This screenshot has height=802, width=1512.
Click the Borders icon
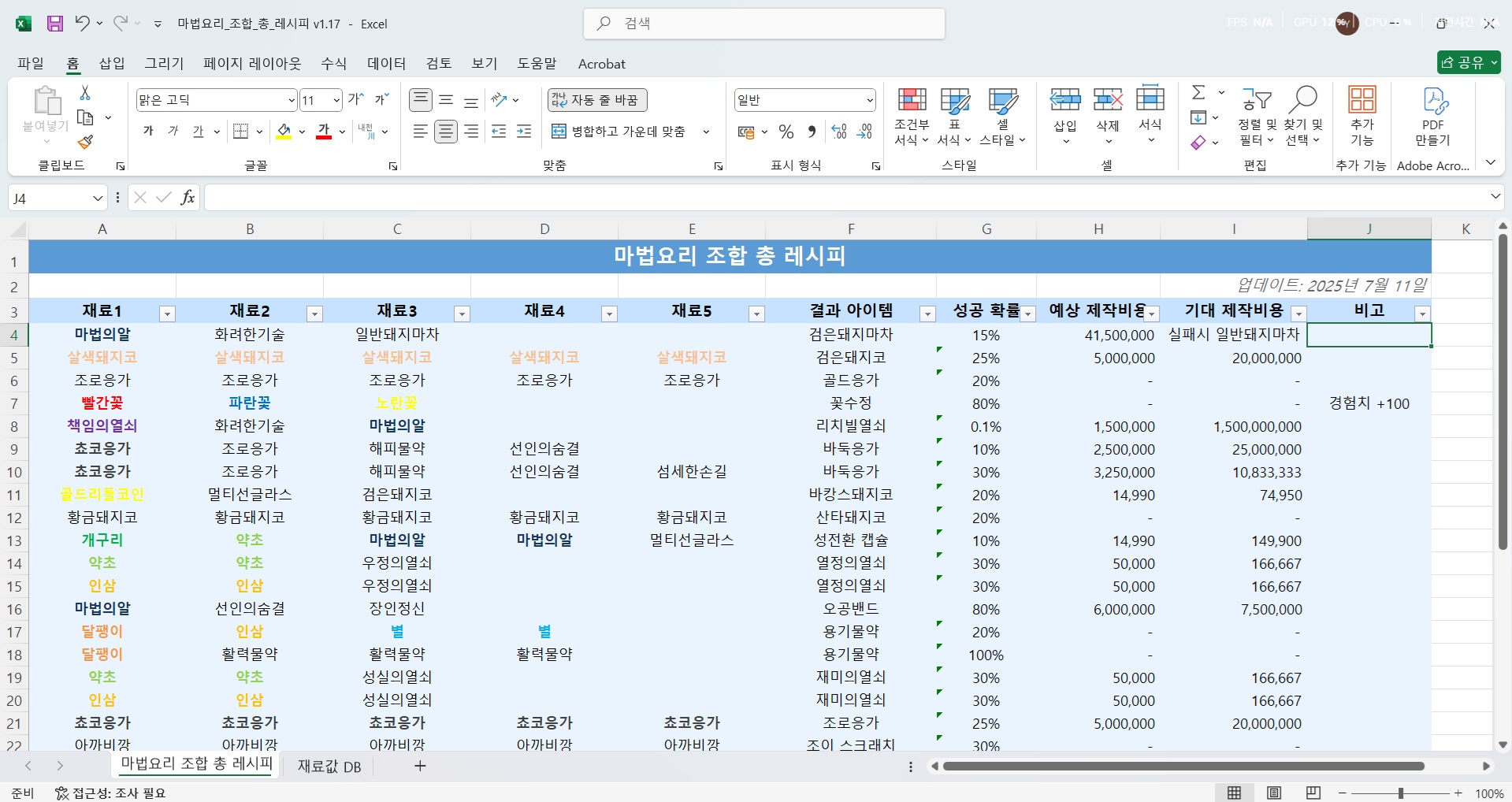click(241, 132)
